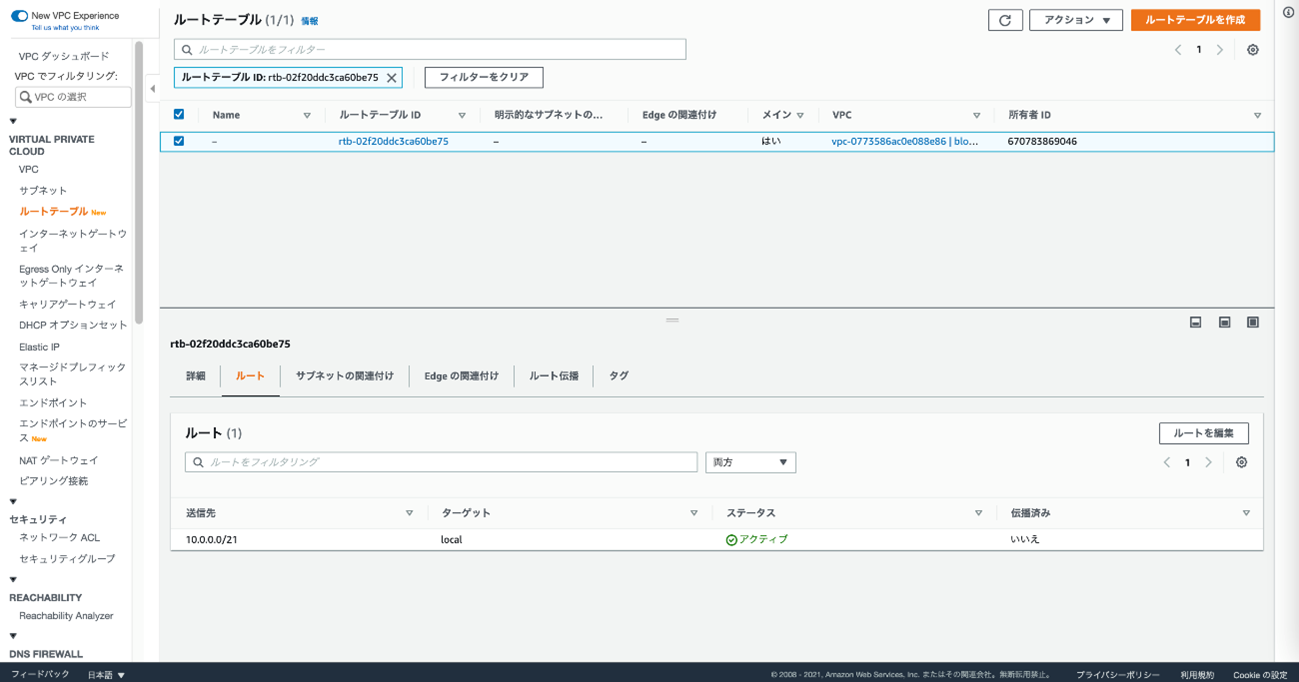
Task: Open the vpc-0773586ac0e088e86 link
Action: click(x=888, y=142)
